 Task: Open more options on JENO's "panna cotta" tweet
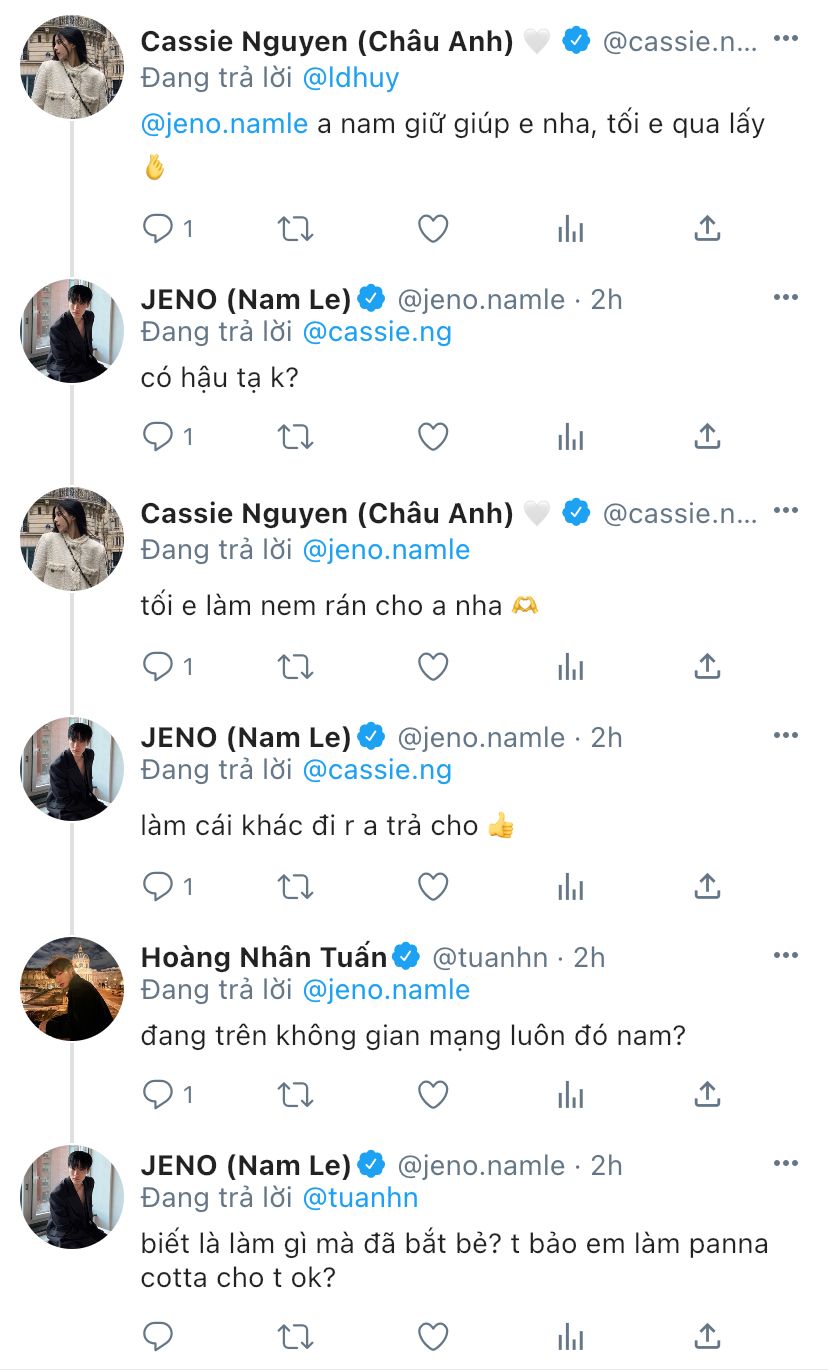click(786, 1164)
